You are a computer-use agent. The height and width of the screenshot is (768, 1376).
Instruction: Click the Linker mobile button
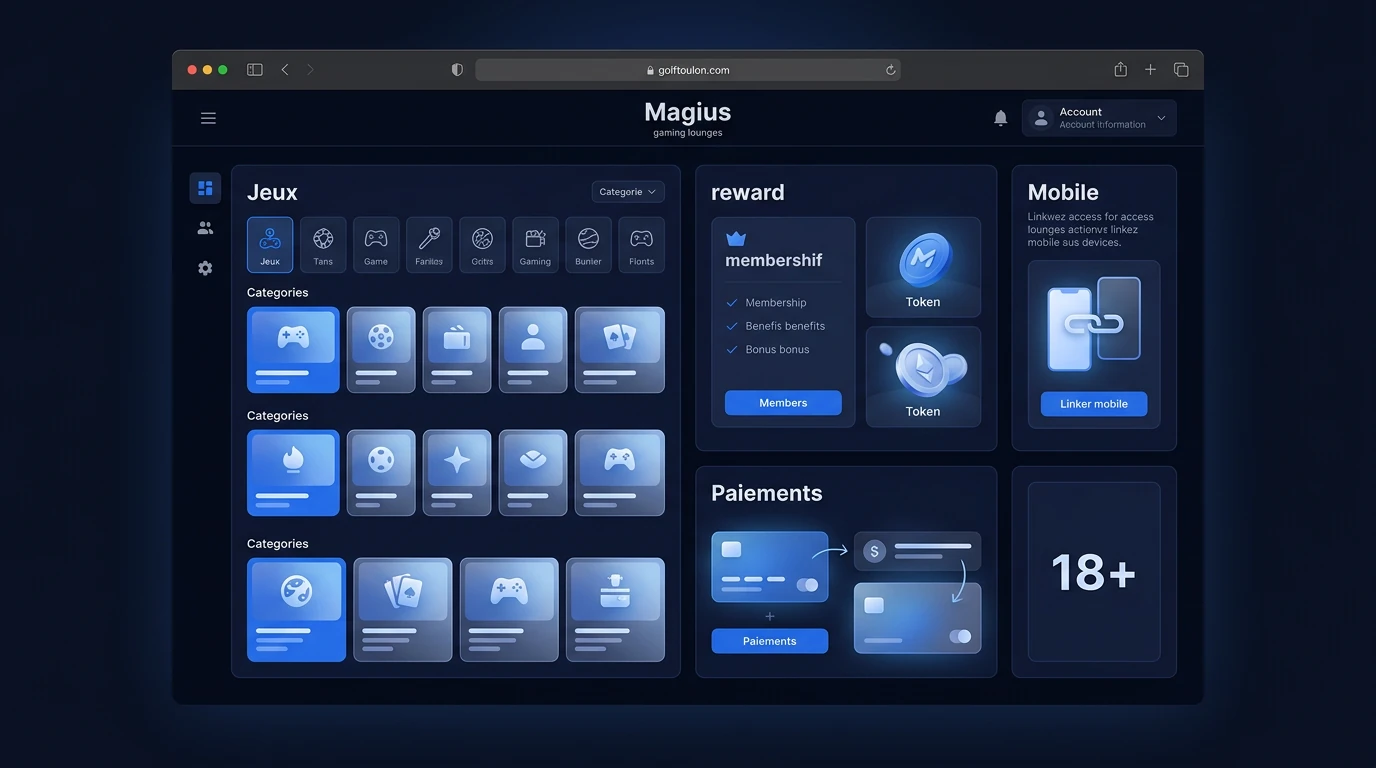point(1094,404)
